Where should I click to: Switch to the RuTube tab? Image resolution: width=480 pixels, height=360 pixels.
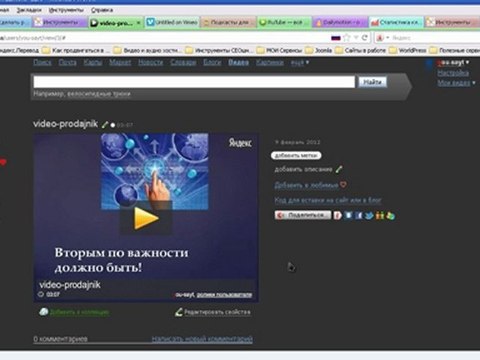[284, 22]
